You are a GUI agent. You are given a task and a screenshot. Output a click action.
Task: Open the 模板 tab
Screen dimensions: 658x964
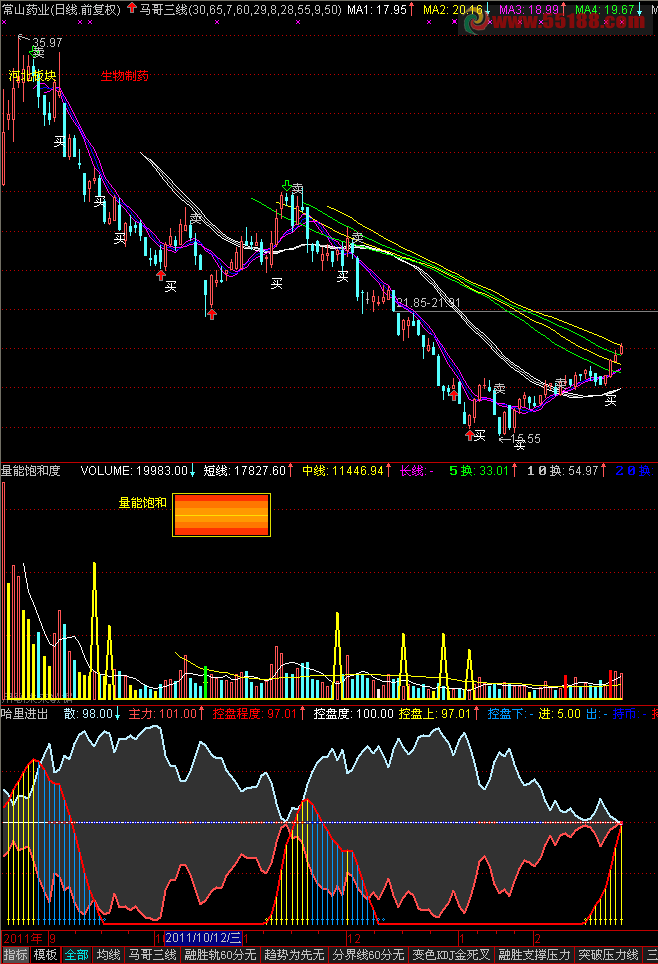tap(46, 955)
